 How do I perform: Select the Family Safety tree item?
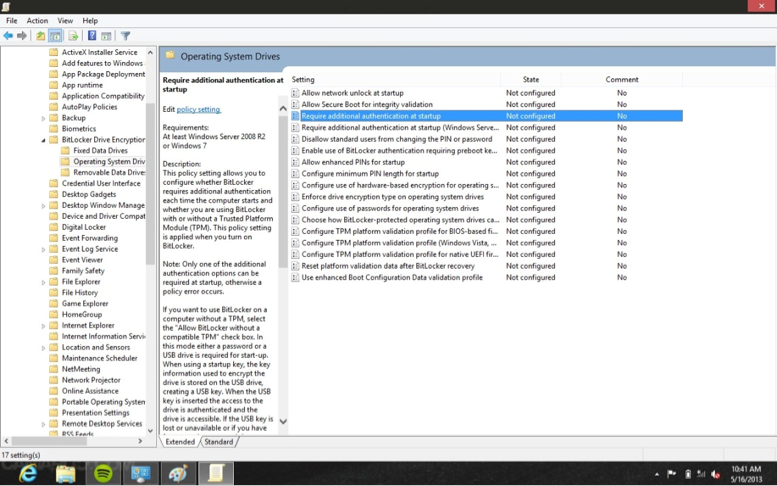click(x=83, y=270)
